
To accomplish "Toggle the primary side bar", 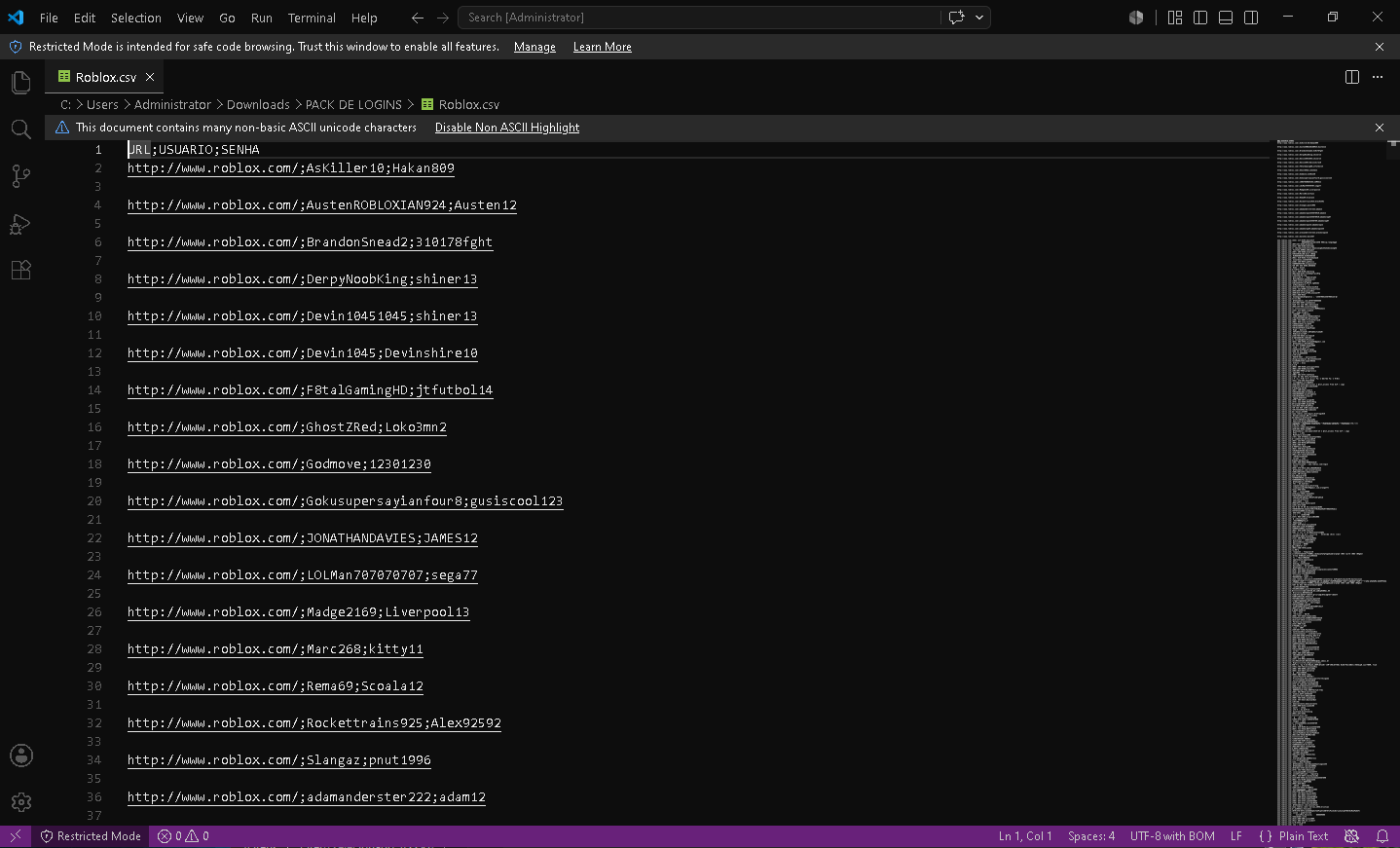I will click(x=1200, y=18).
